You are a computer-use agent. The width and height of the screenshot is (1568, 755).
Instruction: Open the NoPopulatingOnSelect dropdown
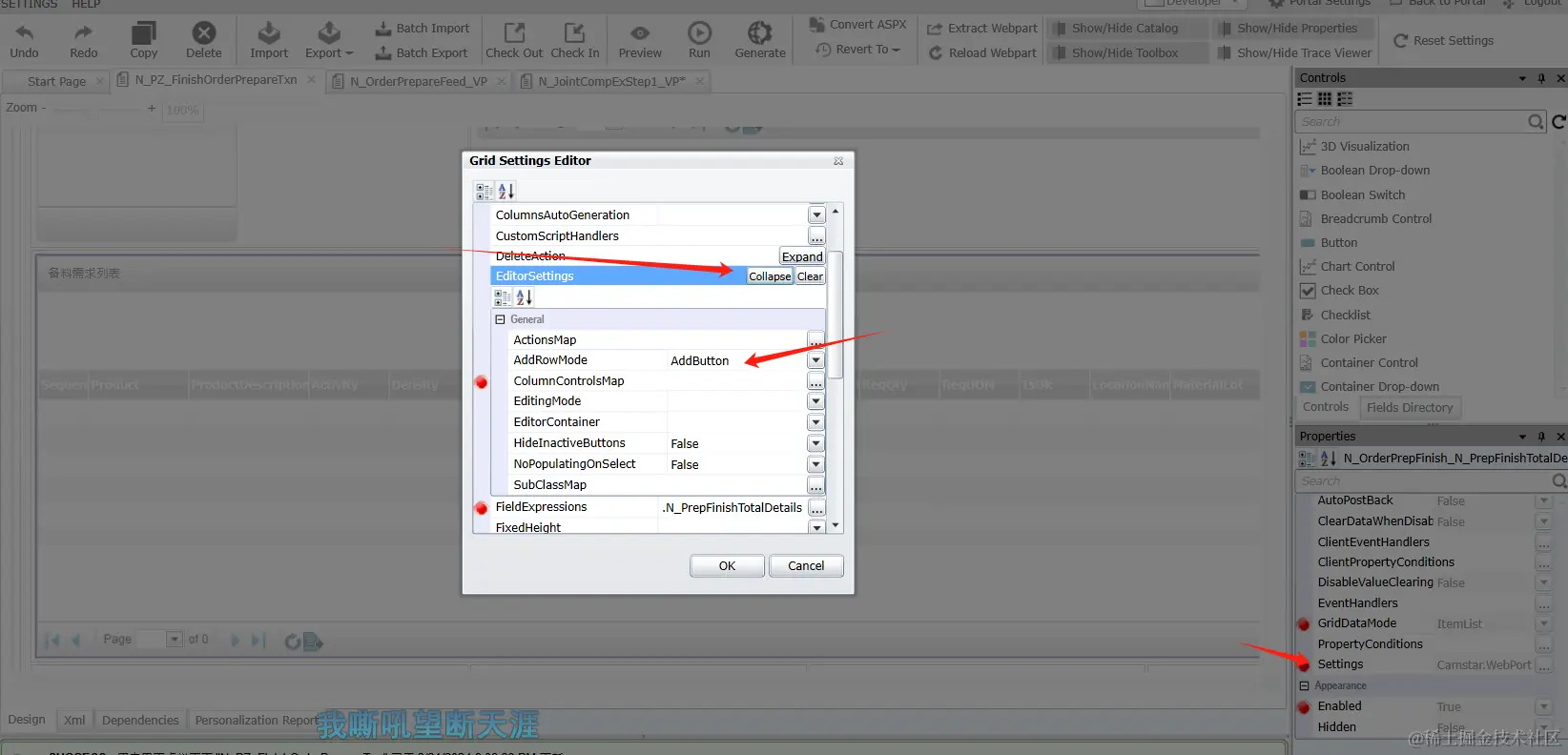[x=815, y=464]
